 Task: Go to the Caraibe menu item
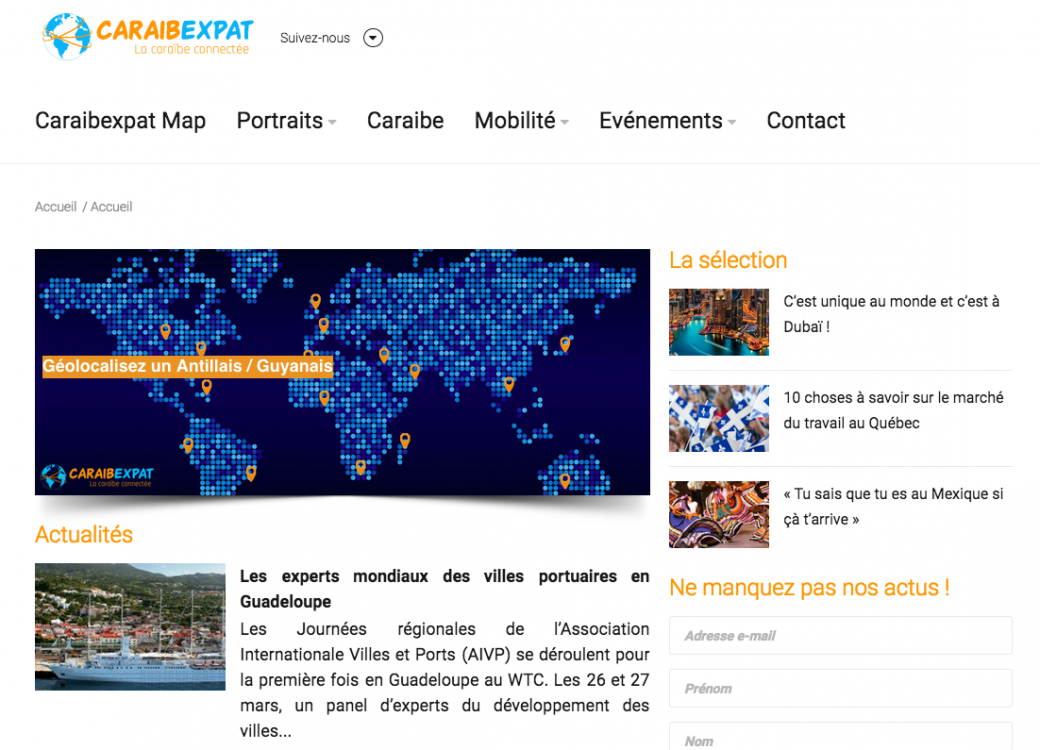(405, 121)
